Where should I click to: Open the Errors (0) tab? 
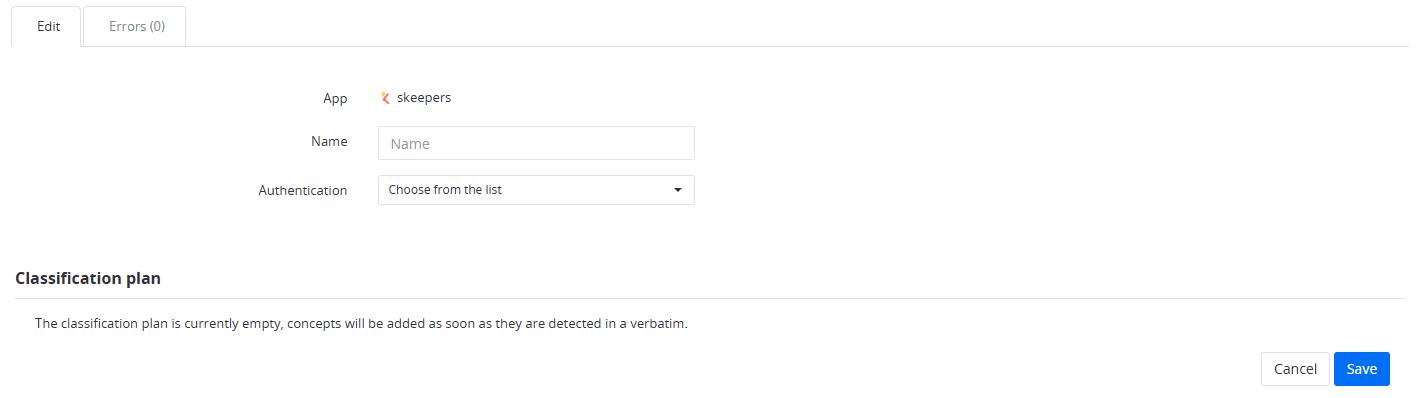click(137, 27)
